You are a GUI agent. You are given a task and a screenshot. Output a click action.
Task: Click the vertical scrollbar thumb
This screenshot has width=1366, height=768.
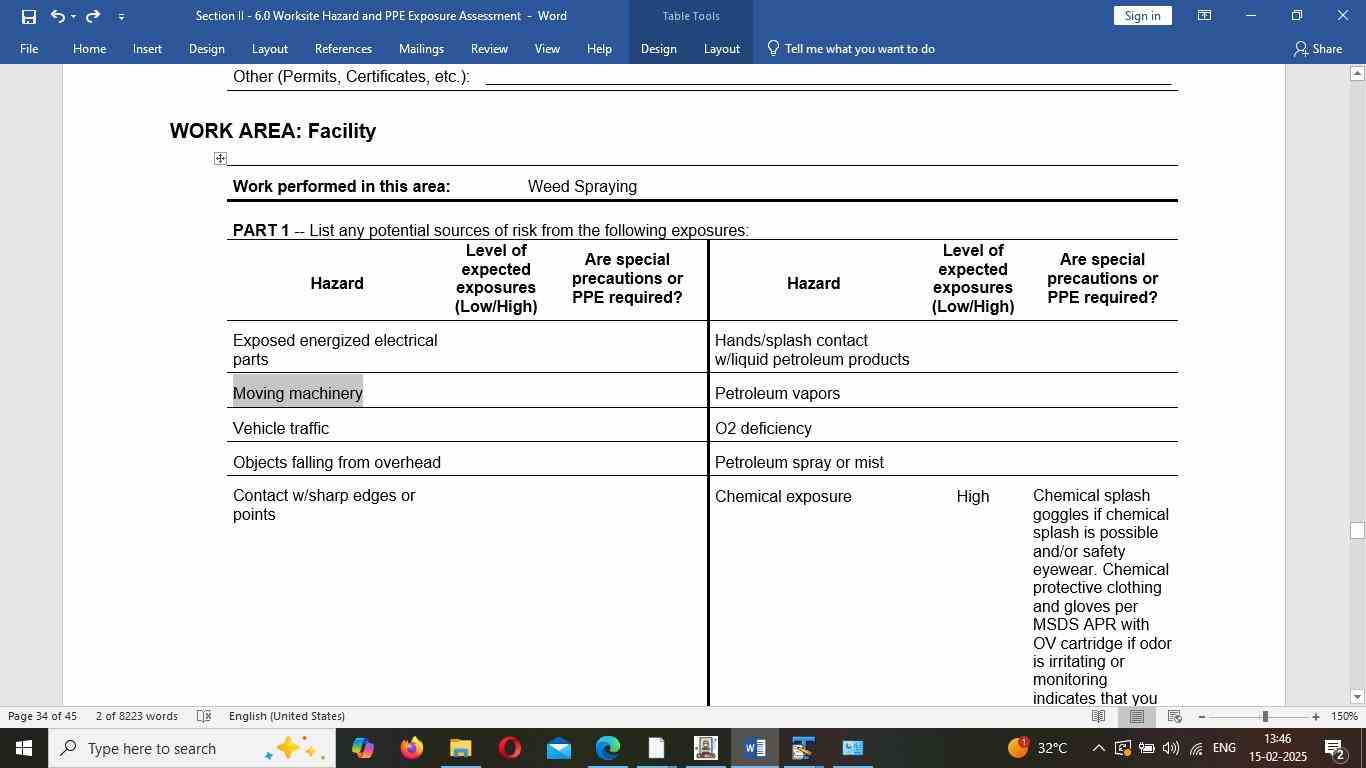(x=1357, y=531)
